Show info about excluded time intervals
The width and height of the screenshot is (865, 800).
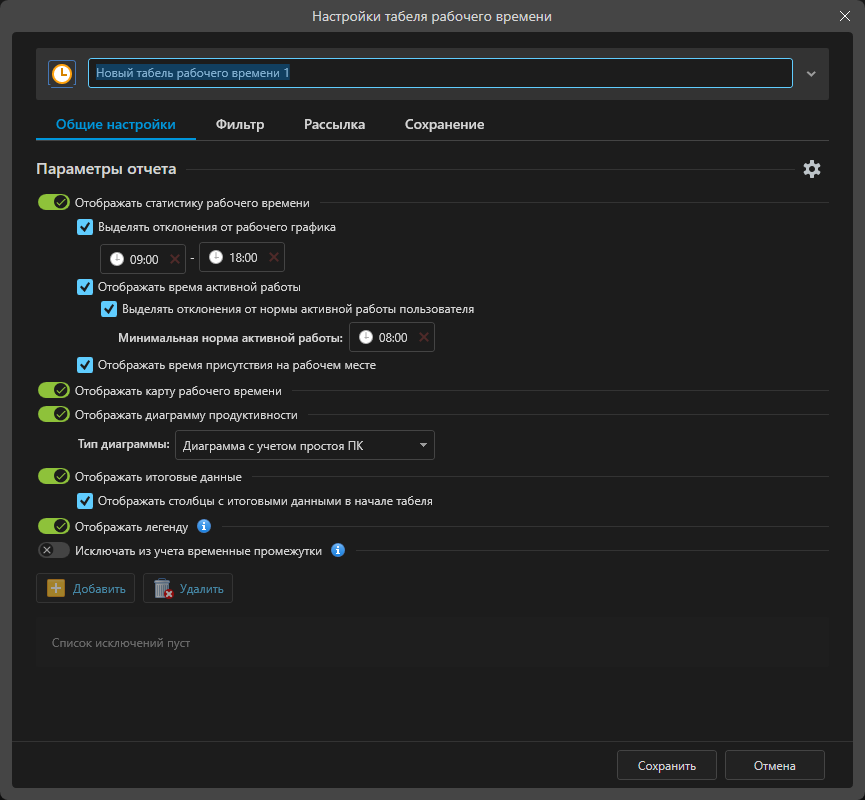tap(338, 550)
